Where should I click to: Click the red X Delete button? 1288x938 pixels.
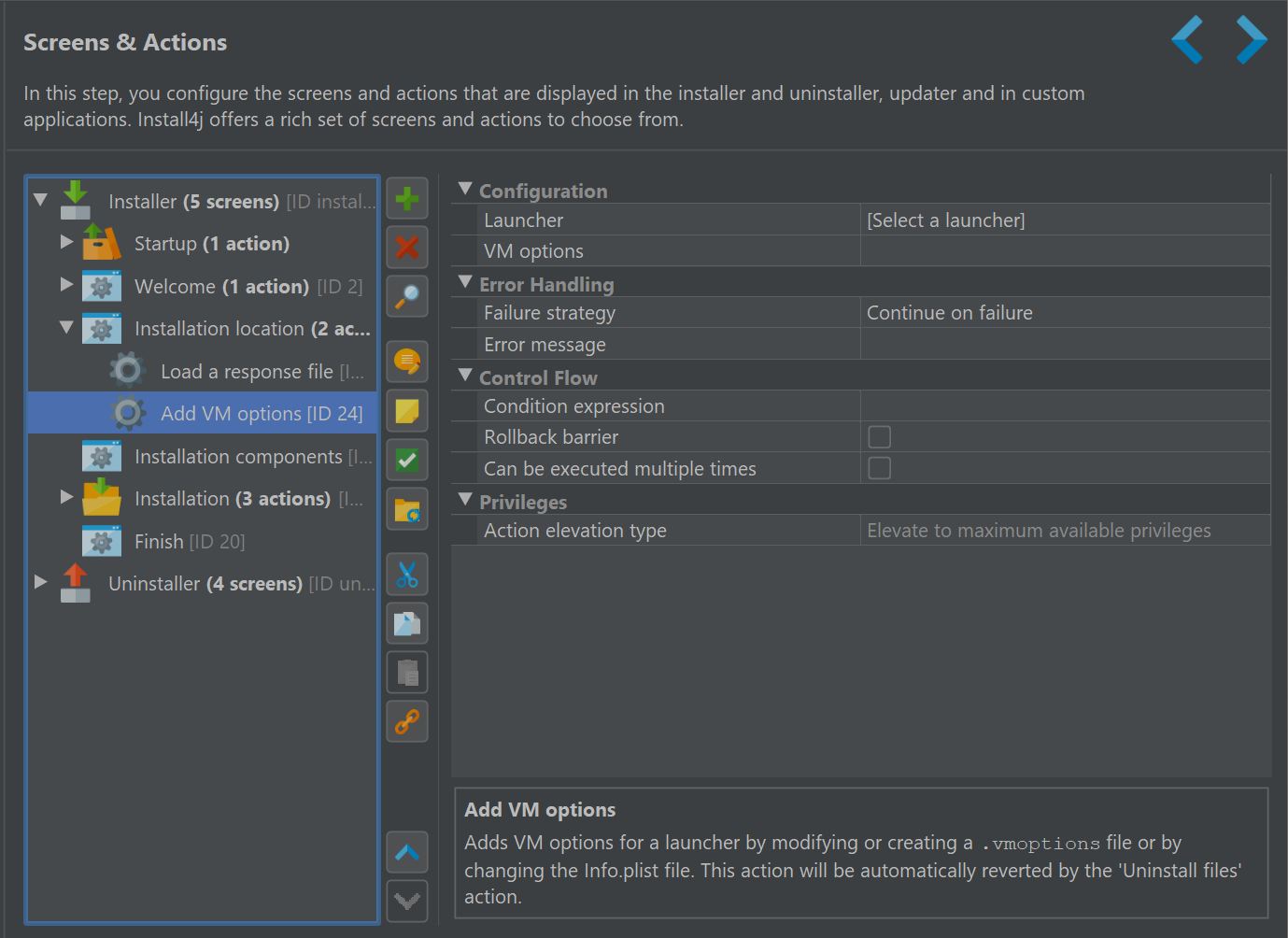(407, 248)
